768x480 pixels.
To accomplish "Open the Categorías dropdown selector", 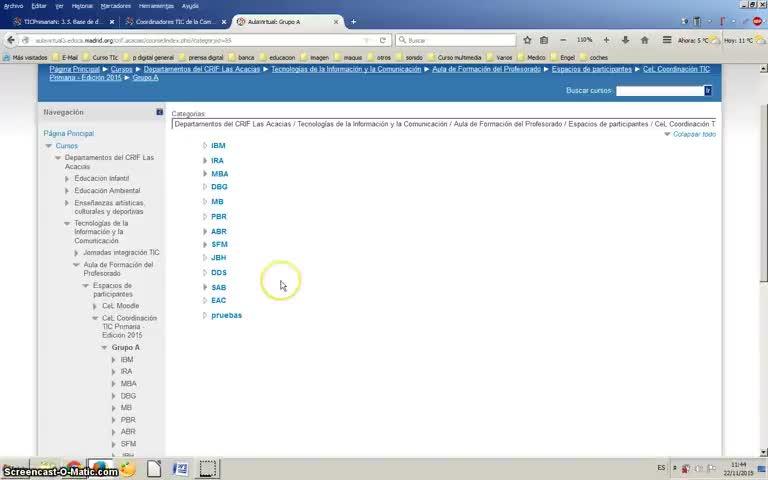I will click(444, 124).
